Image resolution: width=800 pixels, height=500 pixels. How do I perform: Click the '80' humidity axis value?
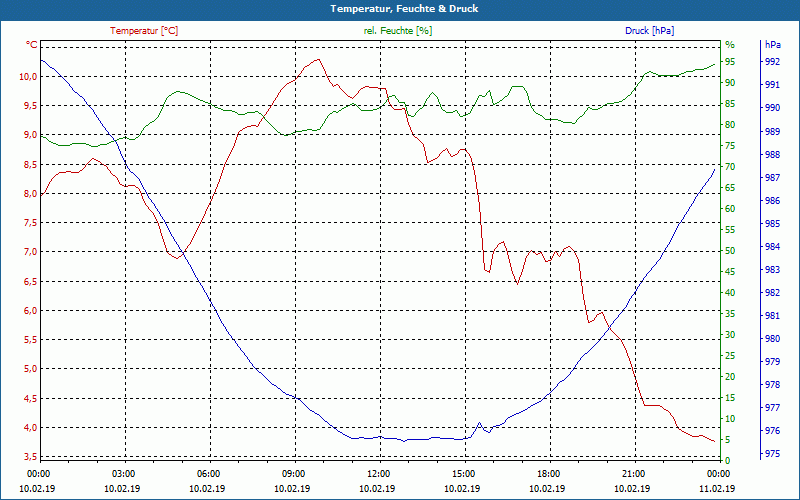click(x=730, y=124)
